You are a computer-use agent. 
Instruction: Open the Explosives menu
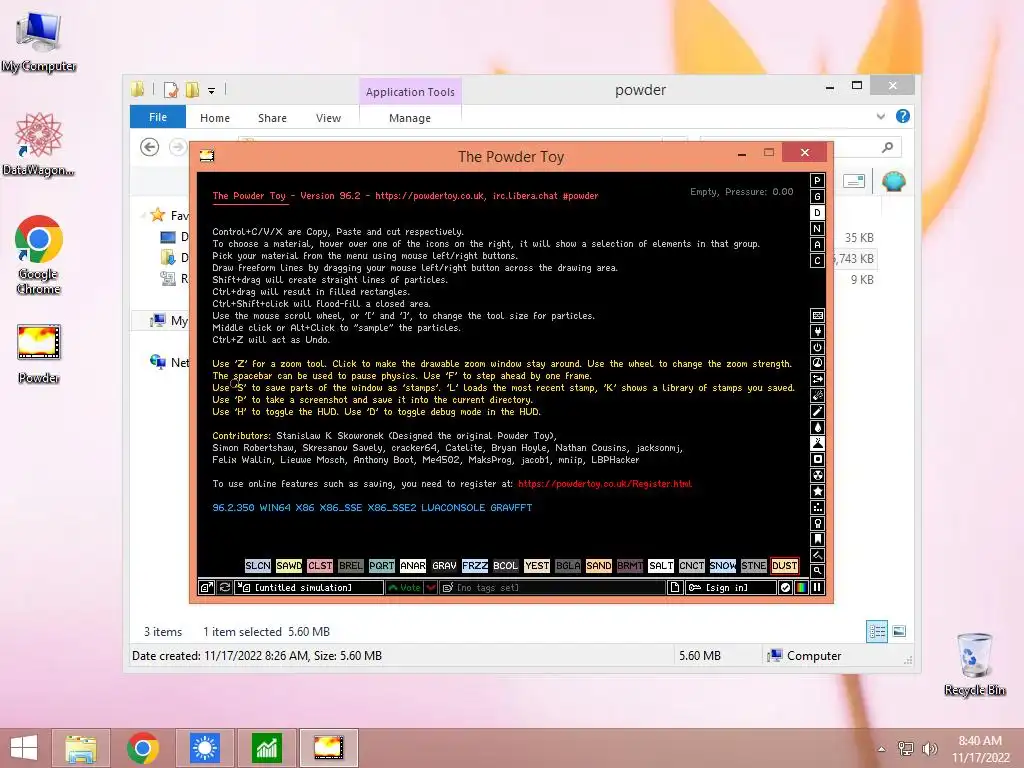pos(817,395)
